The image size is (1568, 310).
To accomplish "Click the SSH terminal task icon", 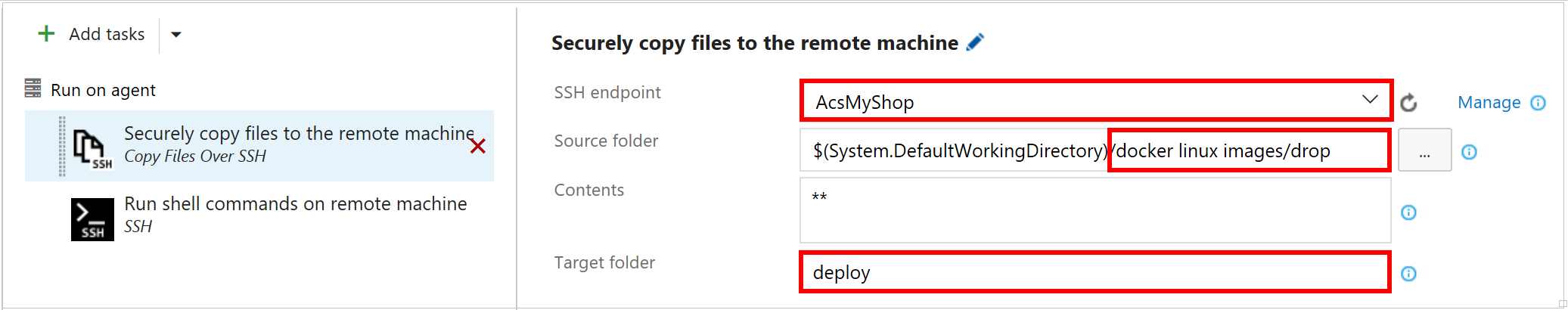I will tap(92, 219).
